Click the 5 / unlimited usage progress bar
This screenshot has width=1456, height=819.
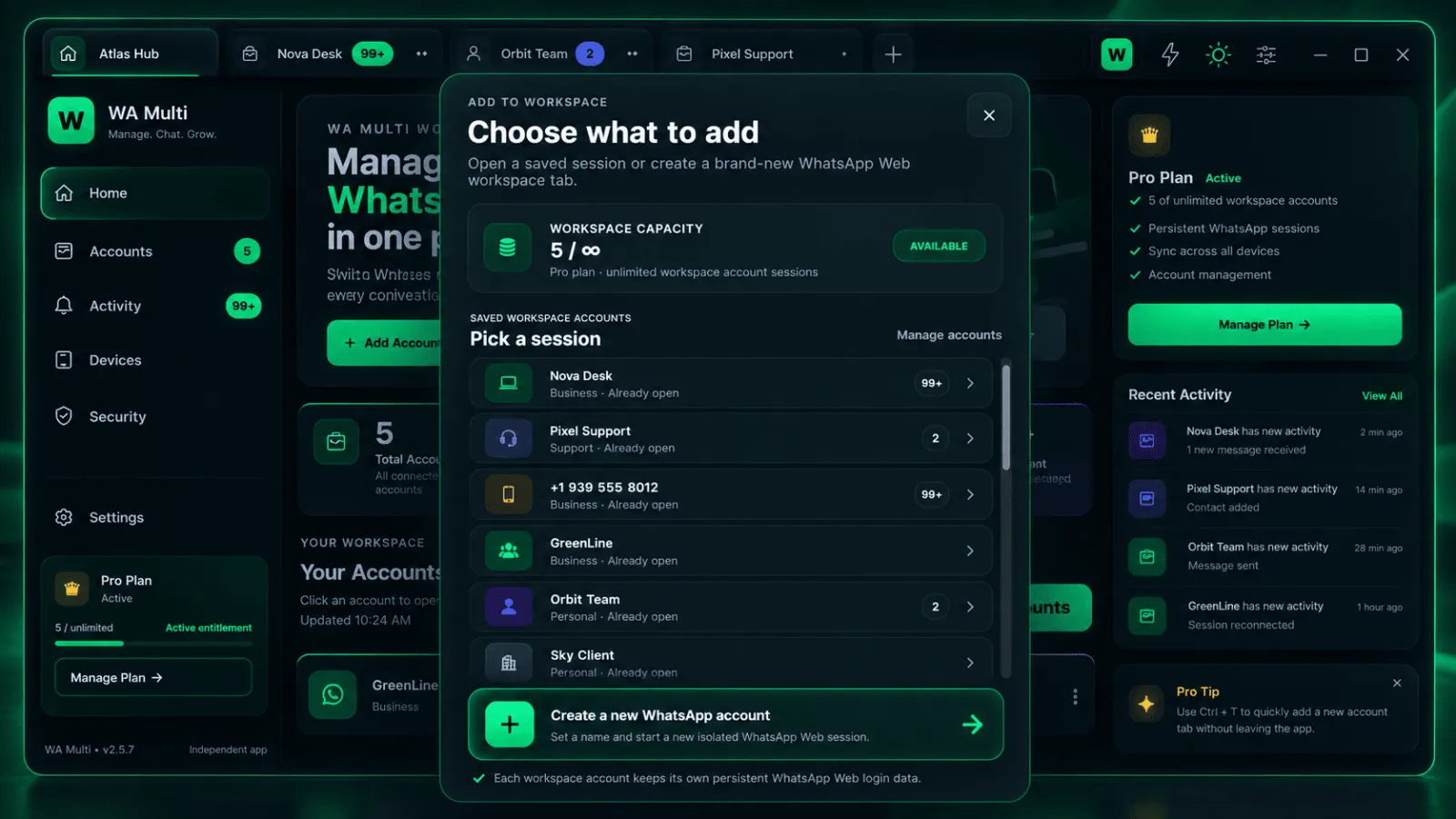coord(153,643)
